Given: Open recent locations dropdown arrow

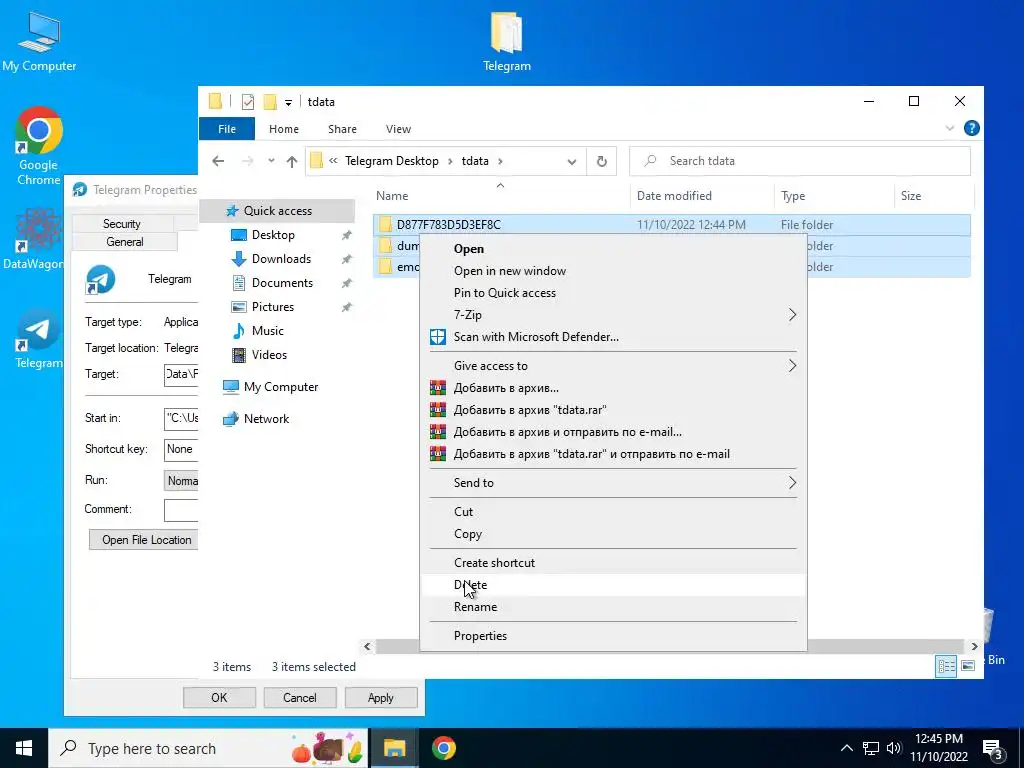Looking at the screenshot, I should [x=271, y=161].
